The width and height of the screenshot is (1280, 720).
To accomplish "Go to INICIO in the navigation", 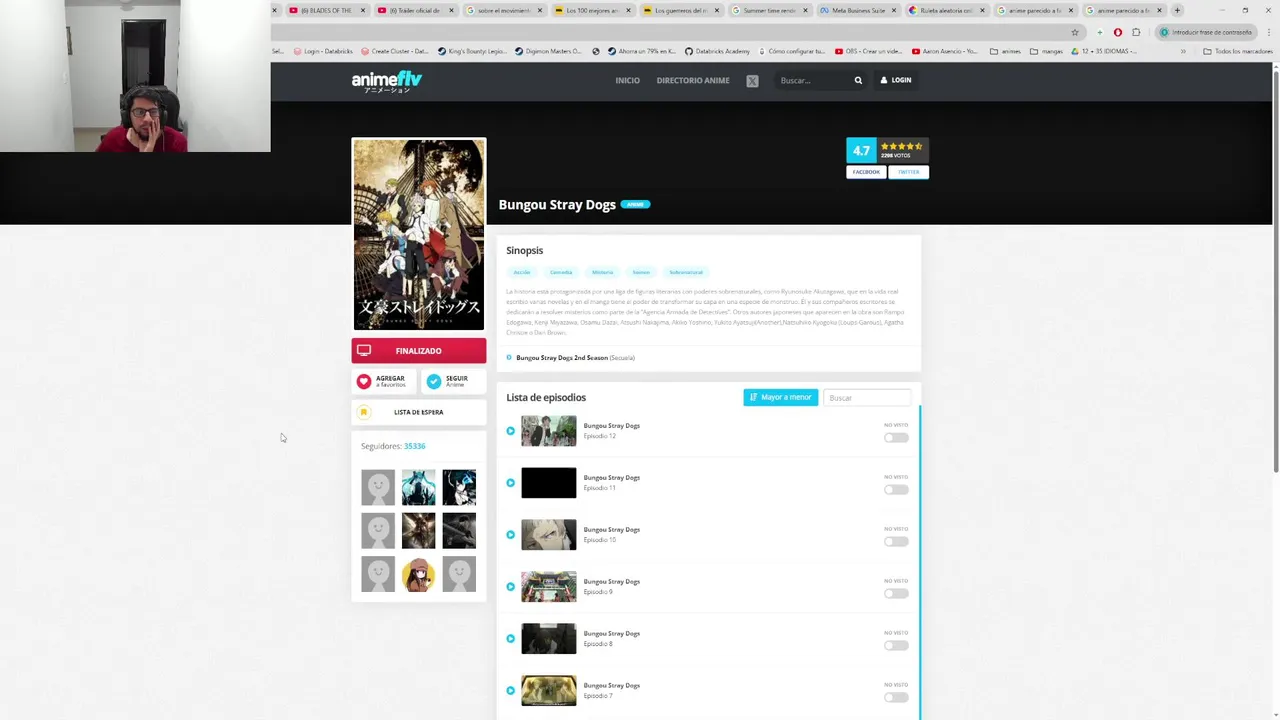I will pos(627,80).
